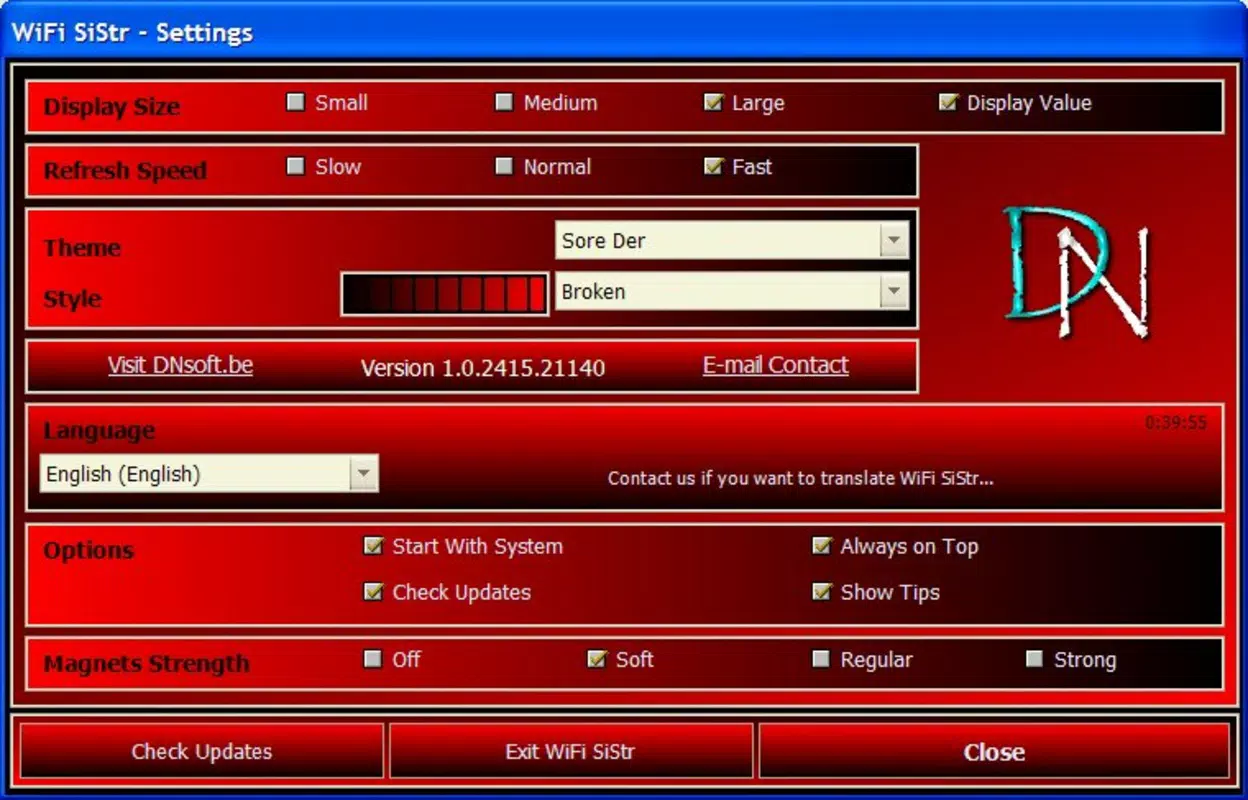Click the Style label
This screenshot has width=1248, height=800.
pyautogui.click(x=72, y=299)
